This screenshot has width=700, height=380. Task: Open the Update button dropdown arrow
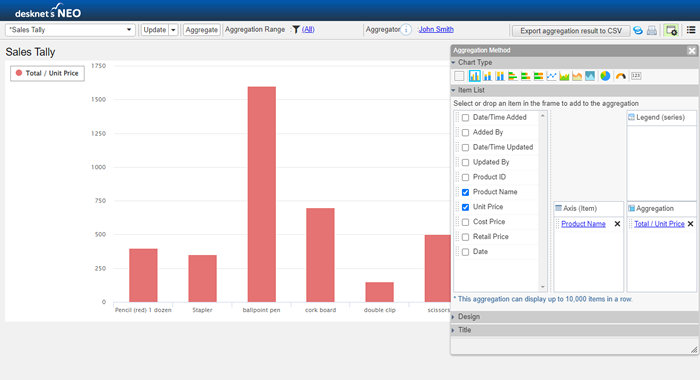pyautogui.click(x=173, y=30)
